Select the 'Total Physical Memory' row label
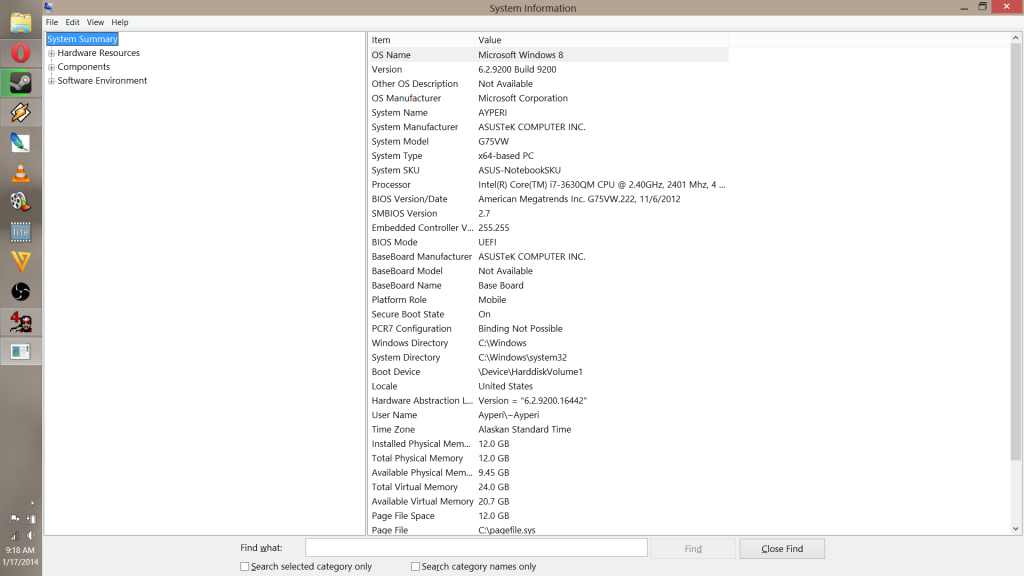 417,458
